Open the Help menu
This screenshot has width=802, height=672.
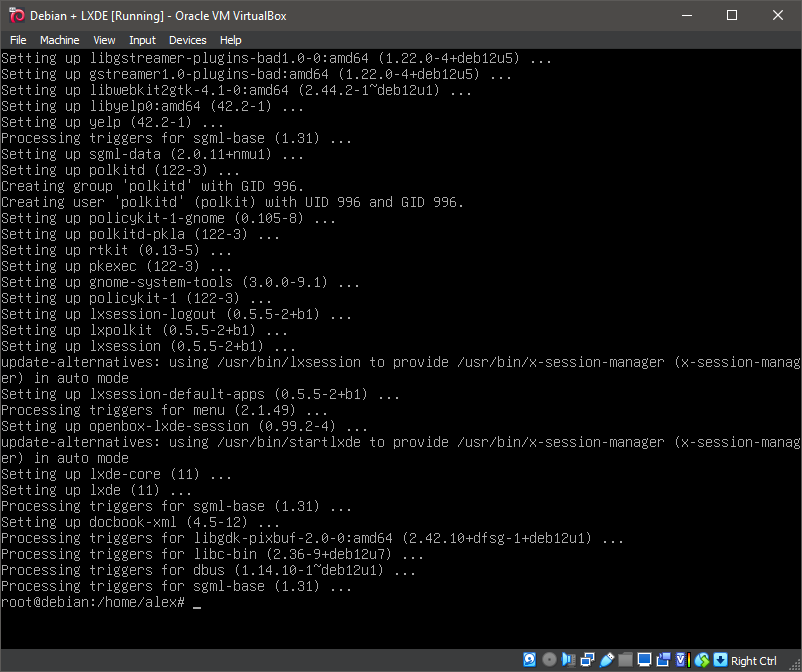coord(230,40)
